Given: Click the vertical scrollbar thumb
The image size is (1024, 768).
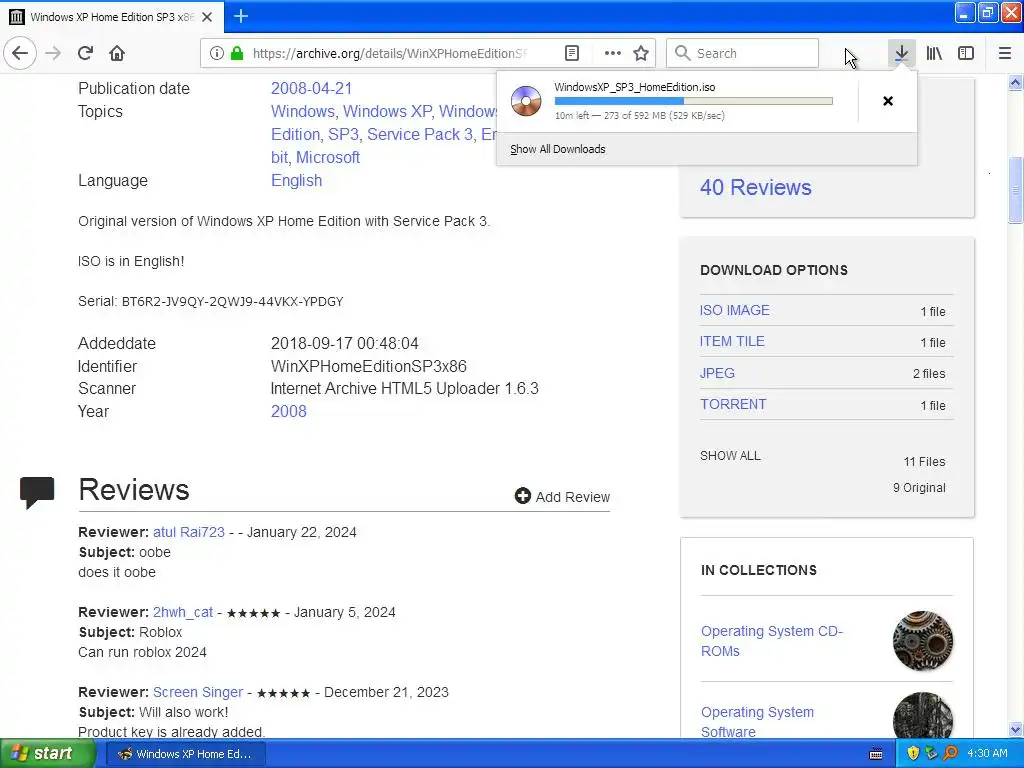Looking at the screenshot, I should 1015,191.
